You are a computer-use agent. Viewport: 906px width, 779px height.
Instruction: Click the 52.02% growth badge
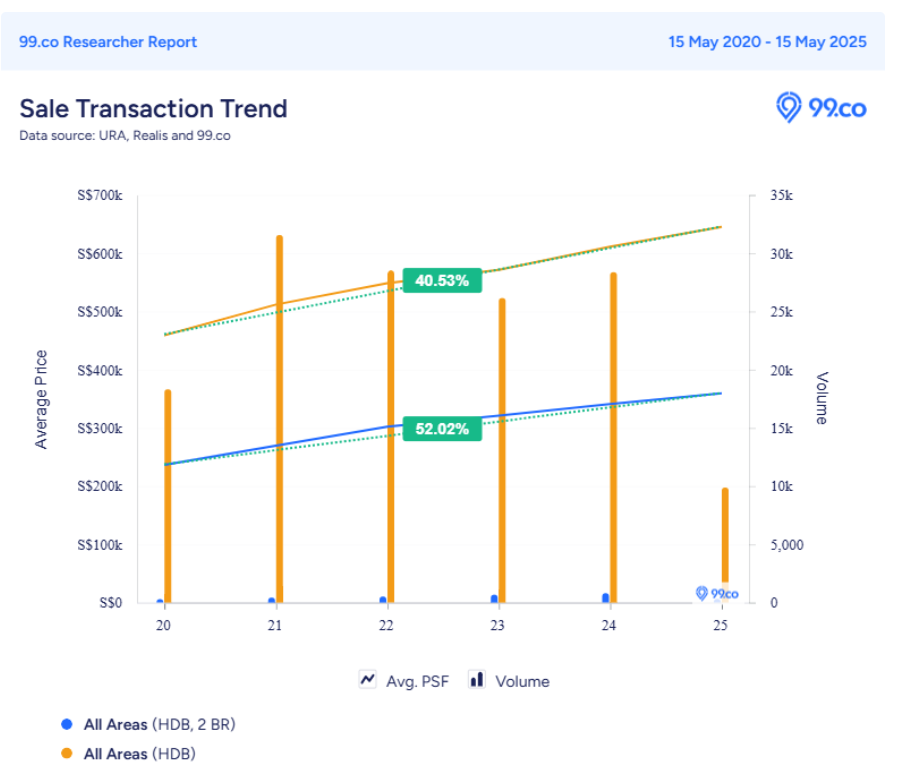442,429
